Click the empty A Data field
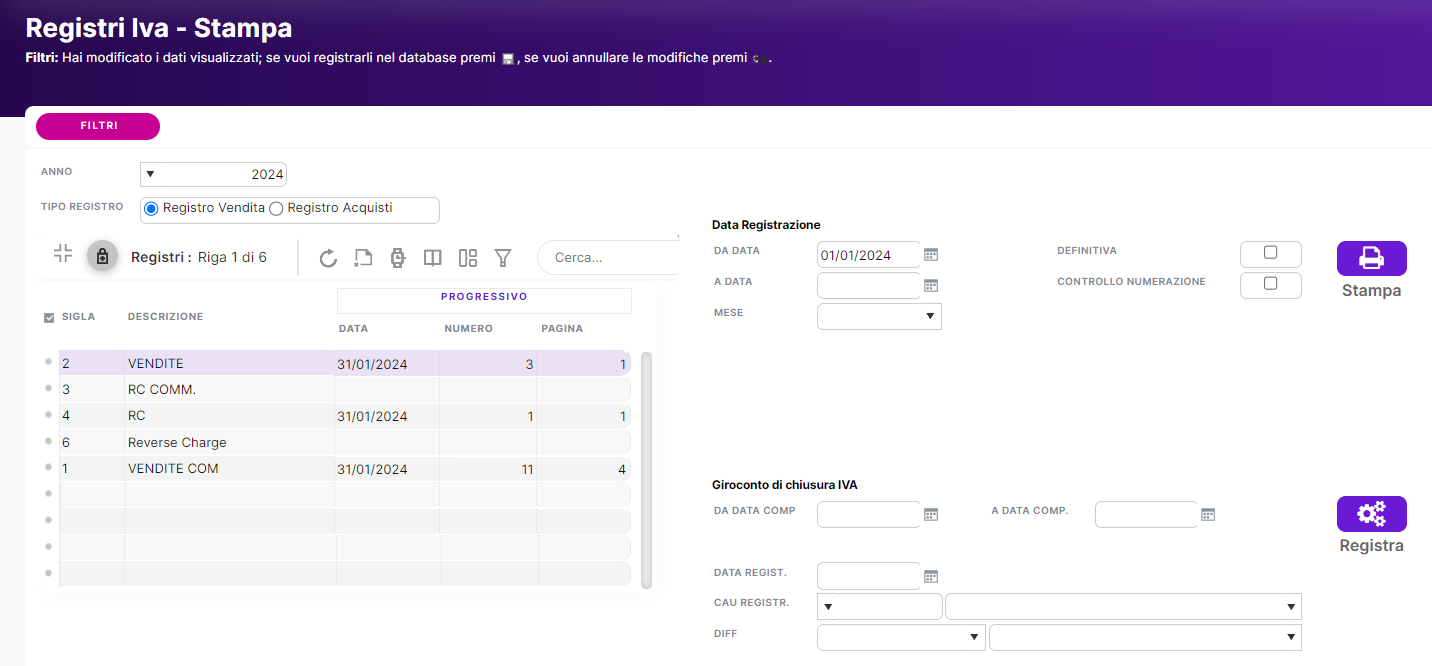The image size is (1432, 666). coord(868,286)
